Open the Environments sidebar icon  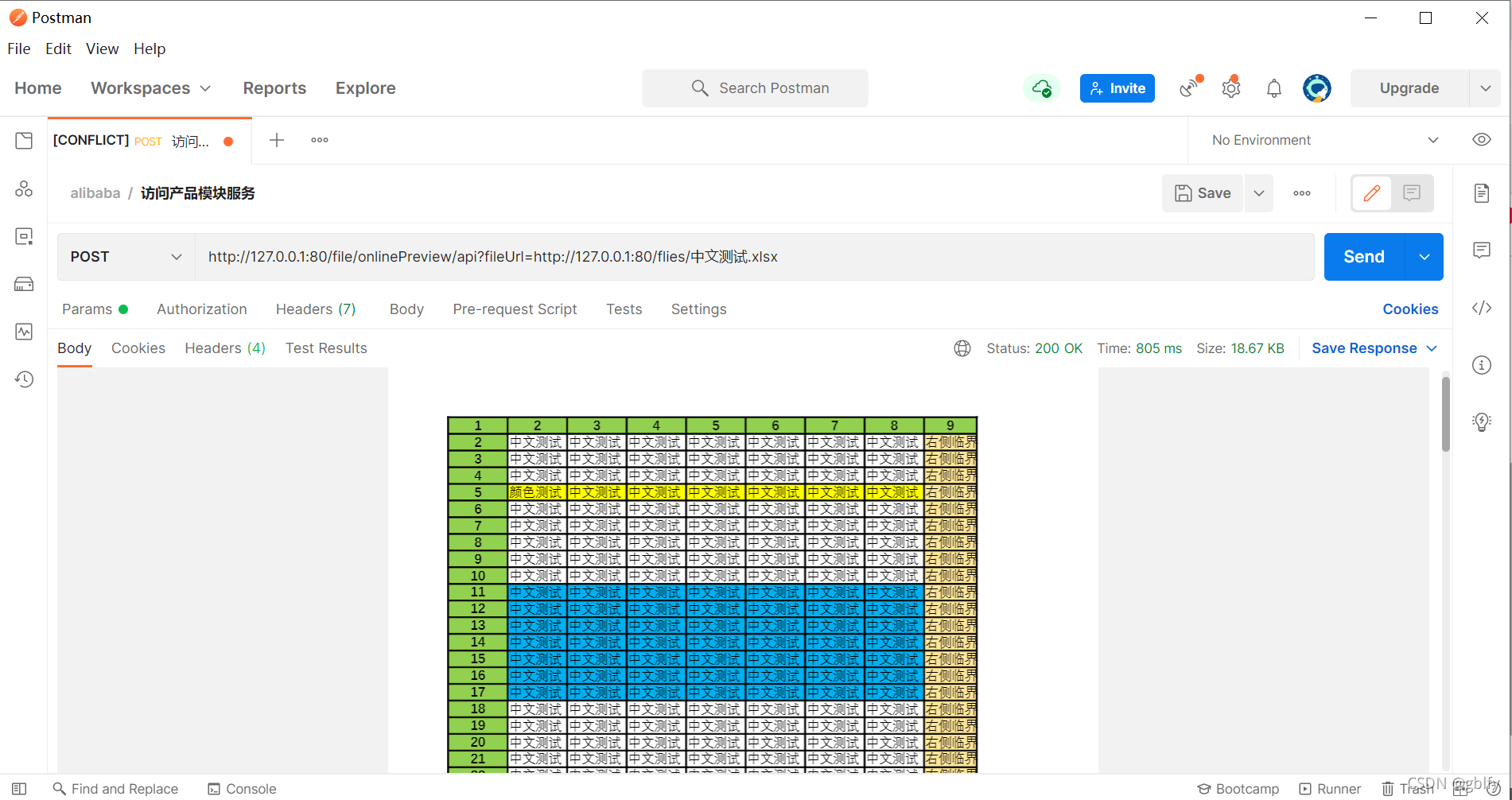tap(24, 236)
